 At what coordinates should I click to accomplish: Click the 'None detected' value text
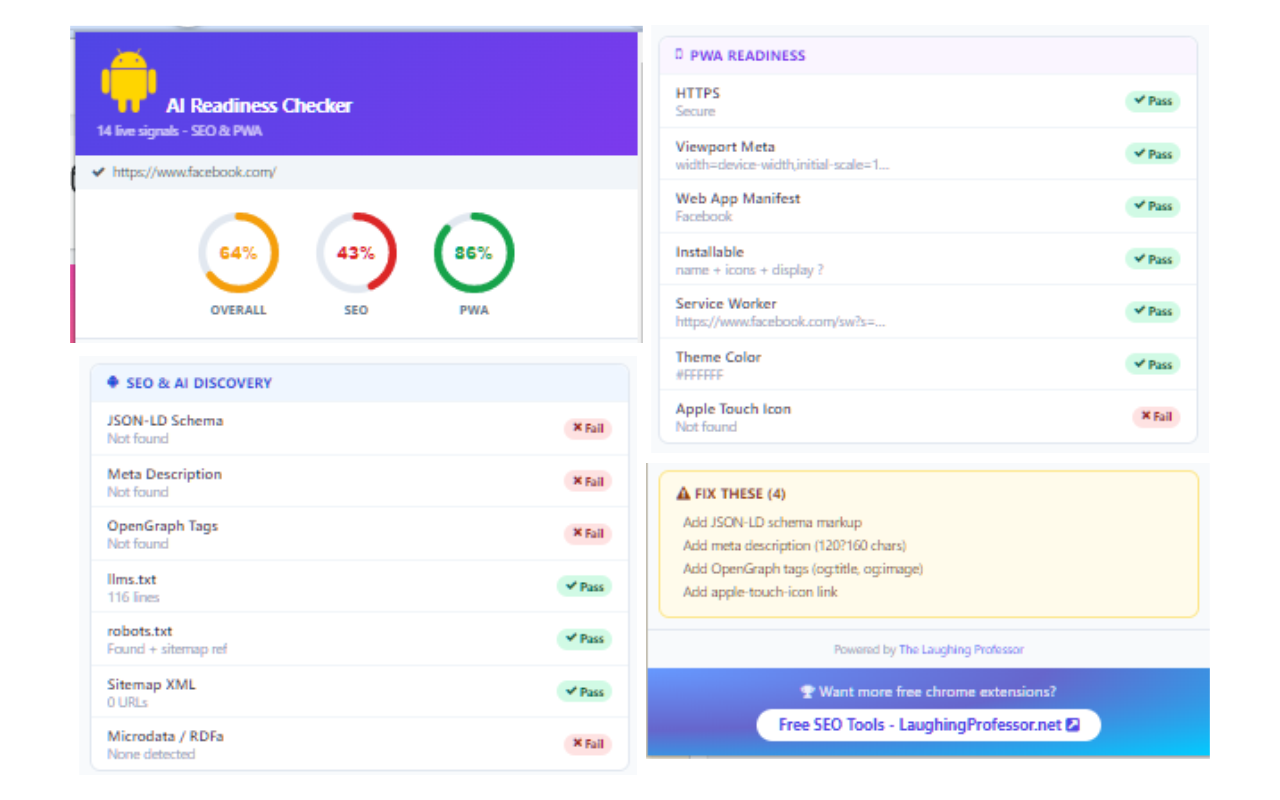click(151, 754)
